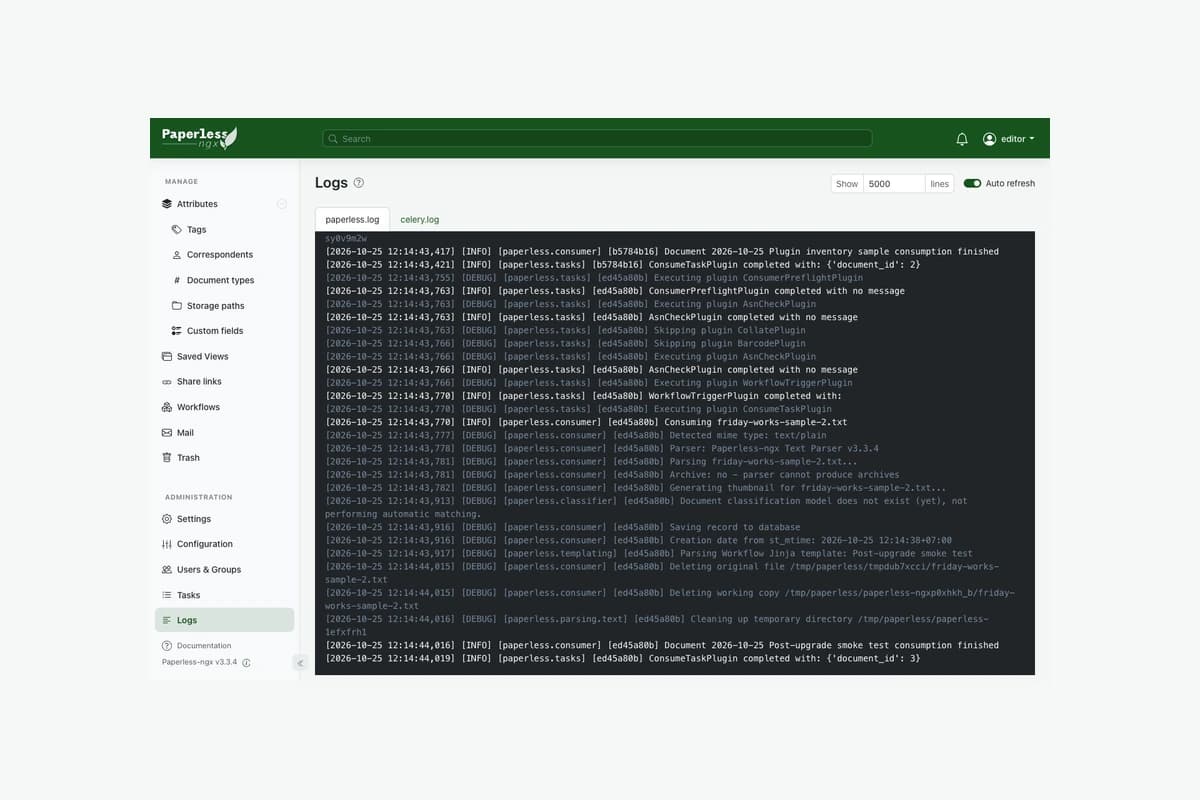Click the help icon beside the Logs heading
This screenshot has height=800, width=1200.
(x=359, y=183)
